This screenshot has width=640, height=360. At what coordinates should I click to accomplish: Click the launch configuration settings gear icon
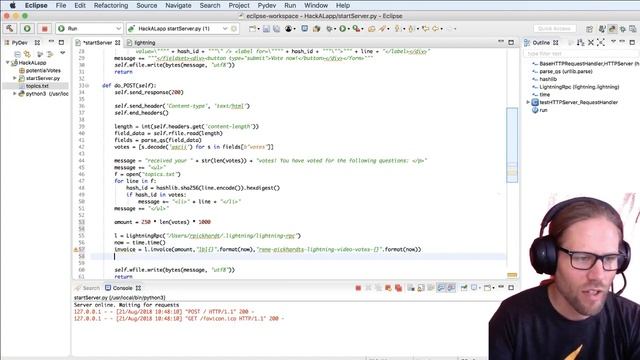[234, 29]
